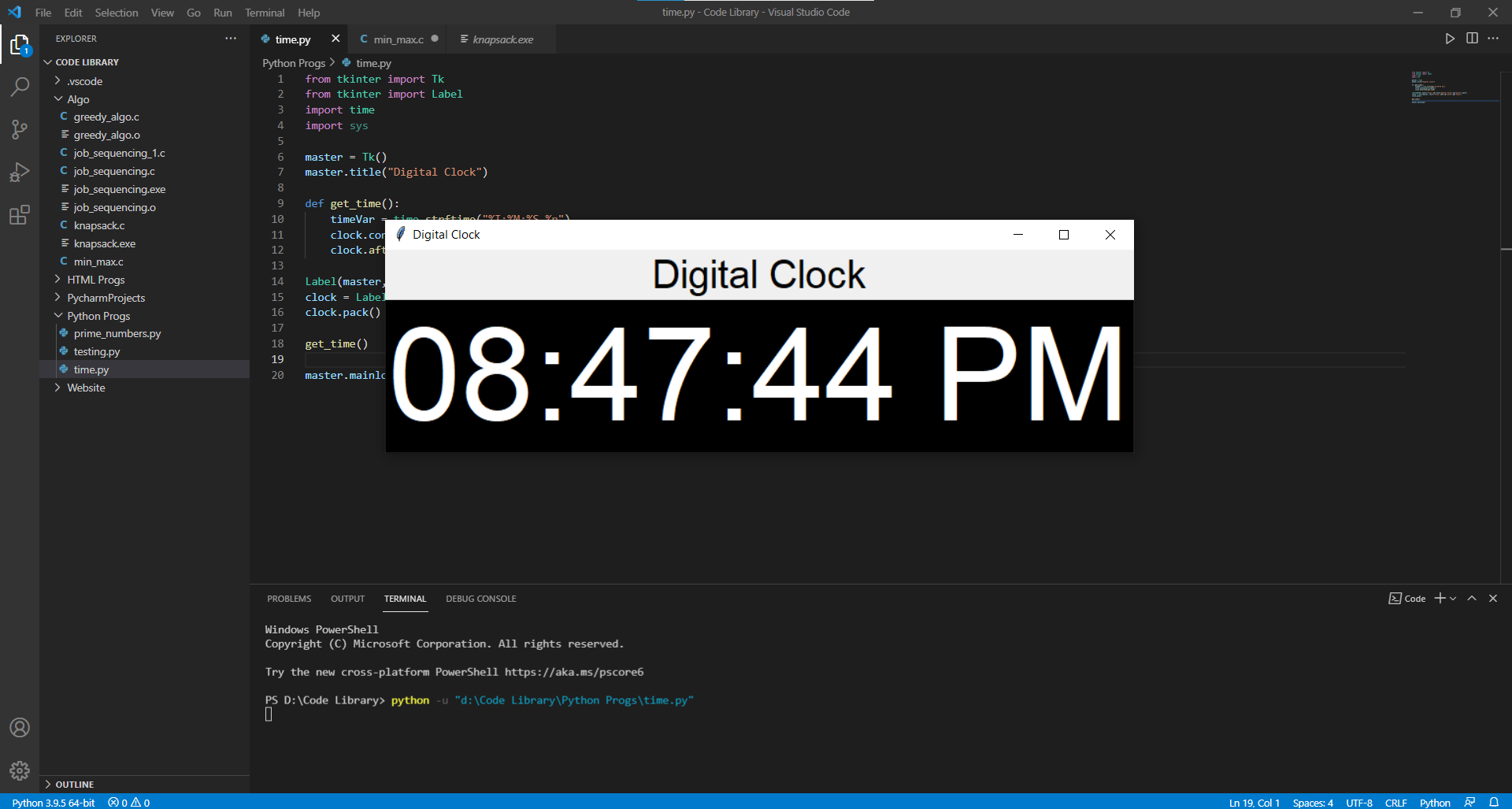The width and height of the screenshot is (1512, 809).
Task: Open greedy_algo.c file in explorer
Action: click(145, 117)
